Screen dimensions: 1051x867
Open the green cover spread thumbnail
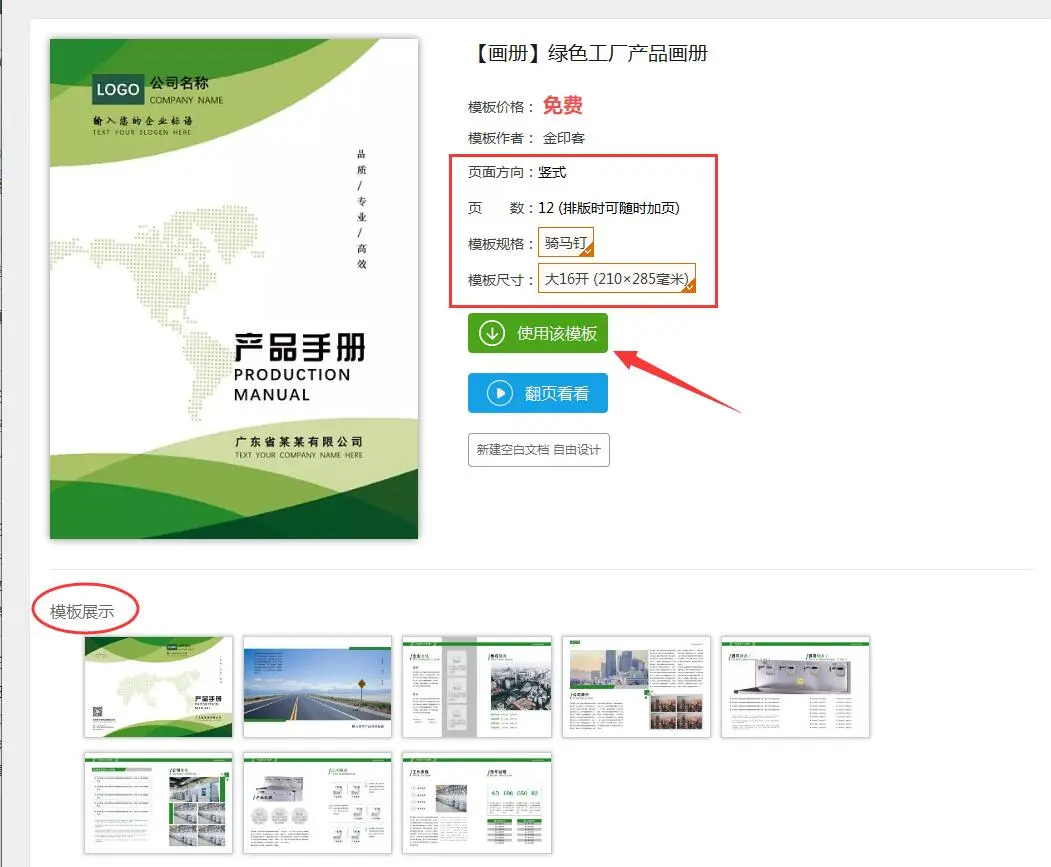pos(158,687)
